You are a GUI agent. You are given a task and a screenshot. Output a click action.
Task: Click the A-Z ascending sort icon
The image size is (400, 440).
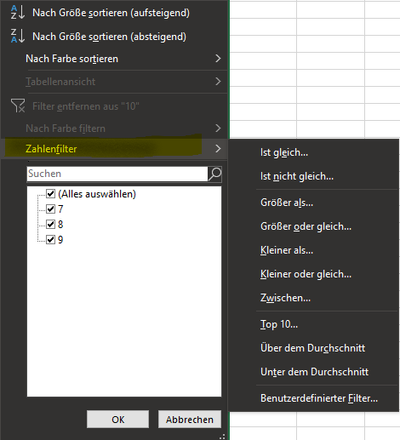(x=18, y=12)
